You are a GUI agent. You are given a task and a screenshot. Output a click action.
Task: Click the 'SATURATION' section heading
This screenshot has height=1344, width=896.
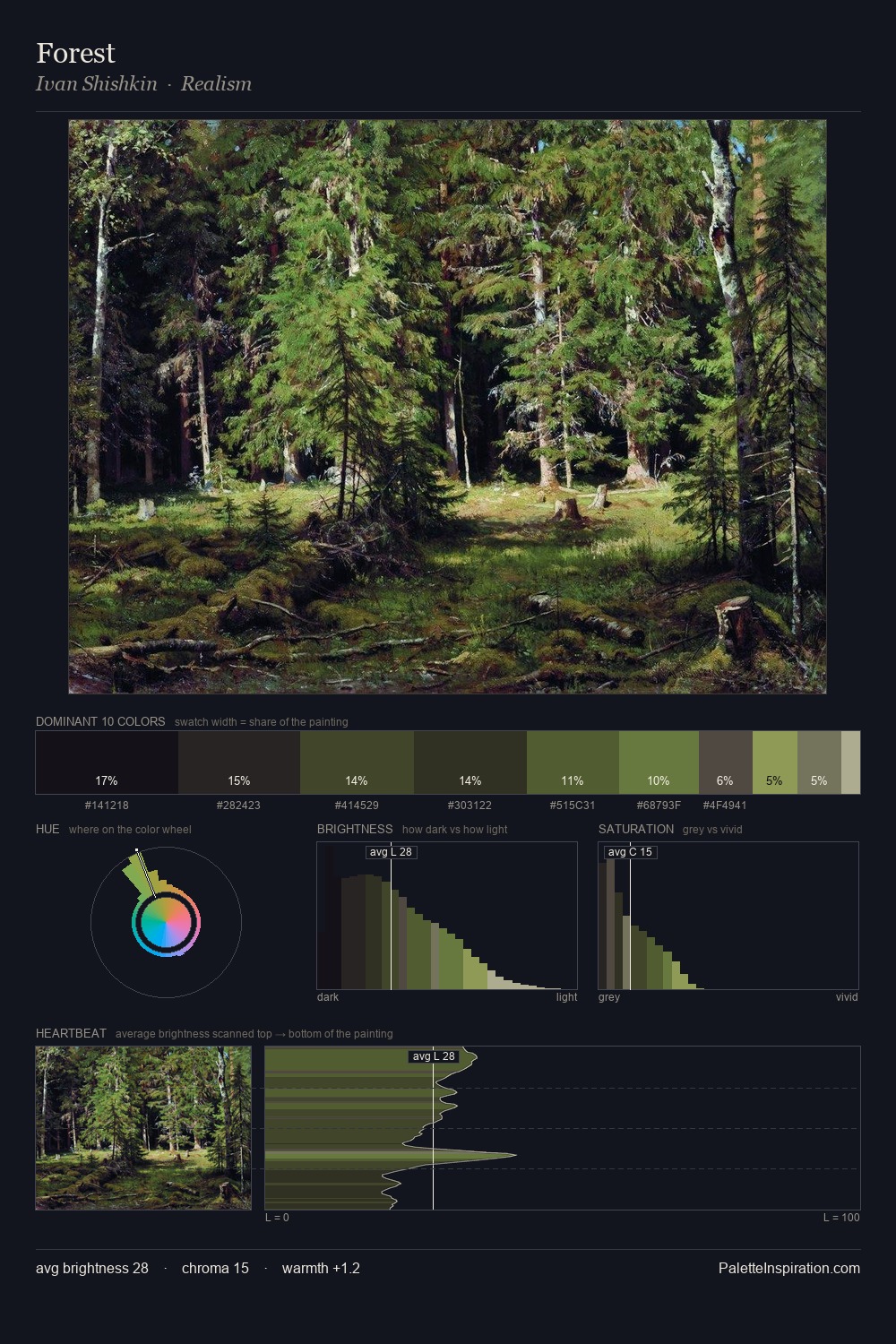point(636,829)
